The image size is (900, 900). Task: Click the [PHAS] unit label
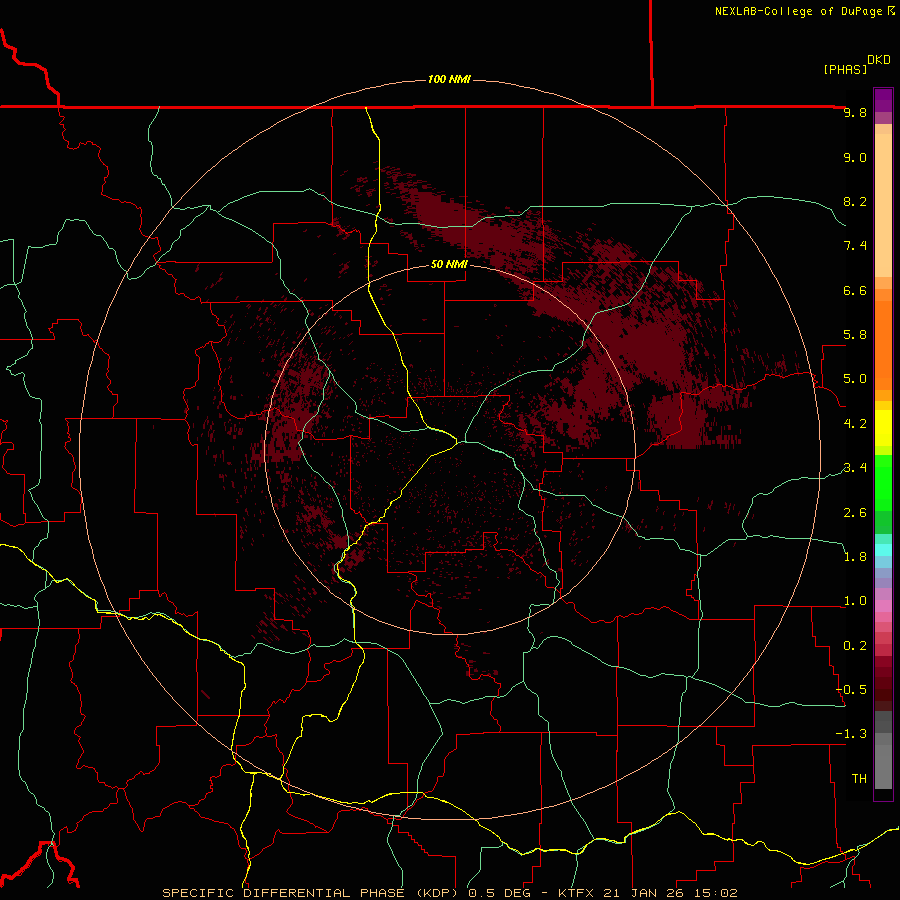click(845, 70)
